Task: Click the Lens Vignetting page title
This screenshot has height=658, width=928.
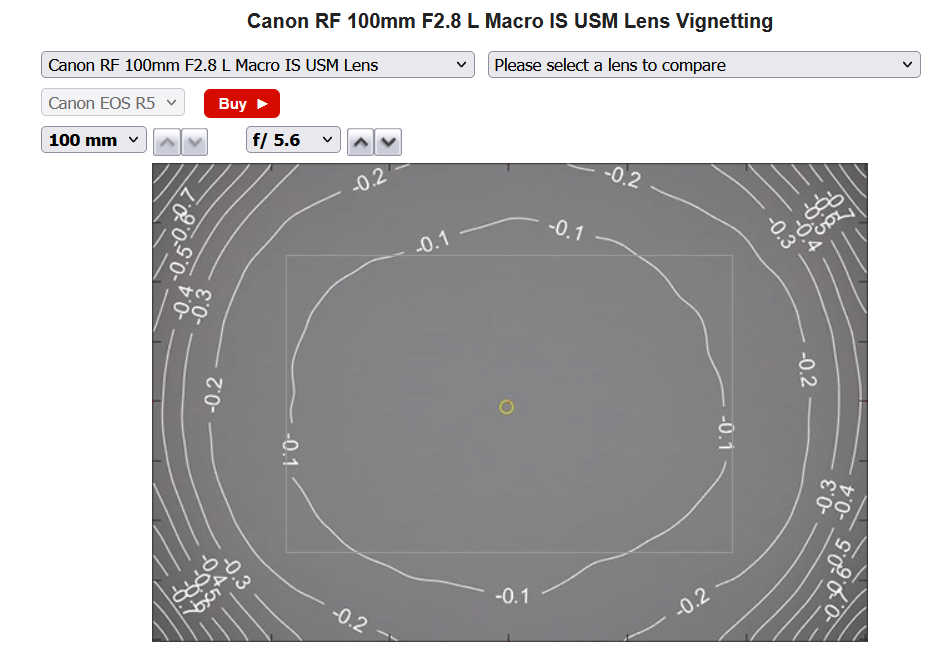Action: tap(510, 21)
